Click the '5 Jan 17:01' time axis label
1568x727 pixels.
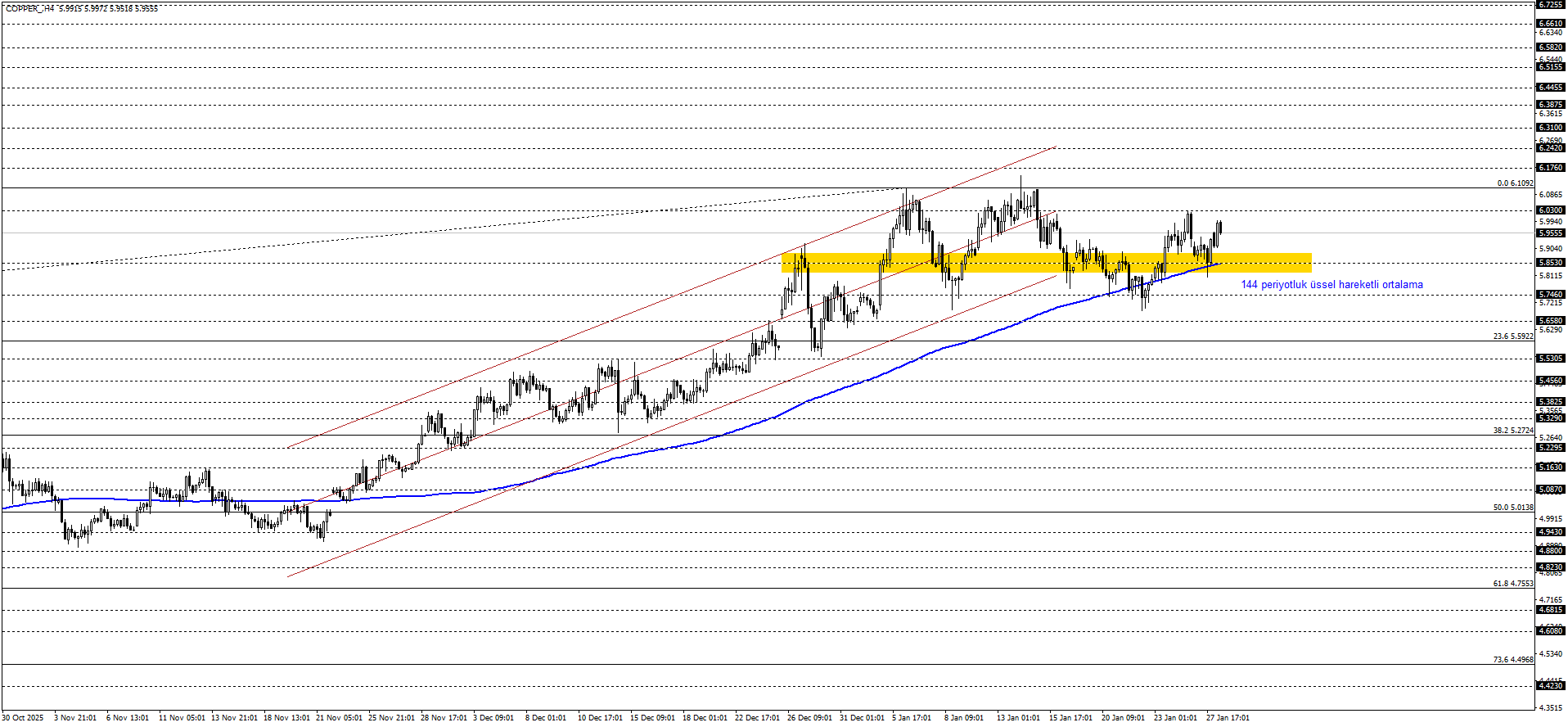coord(912,718)
